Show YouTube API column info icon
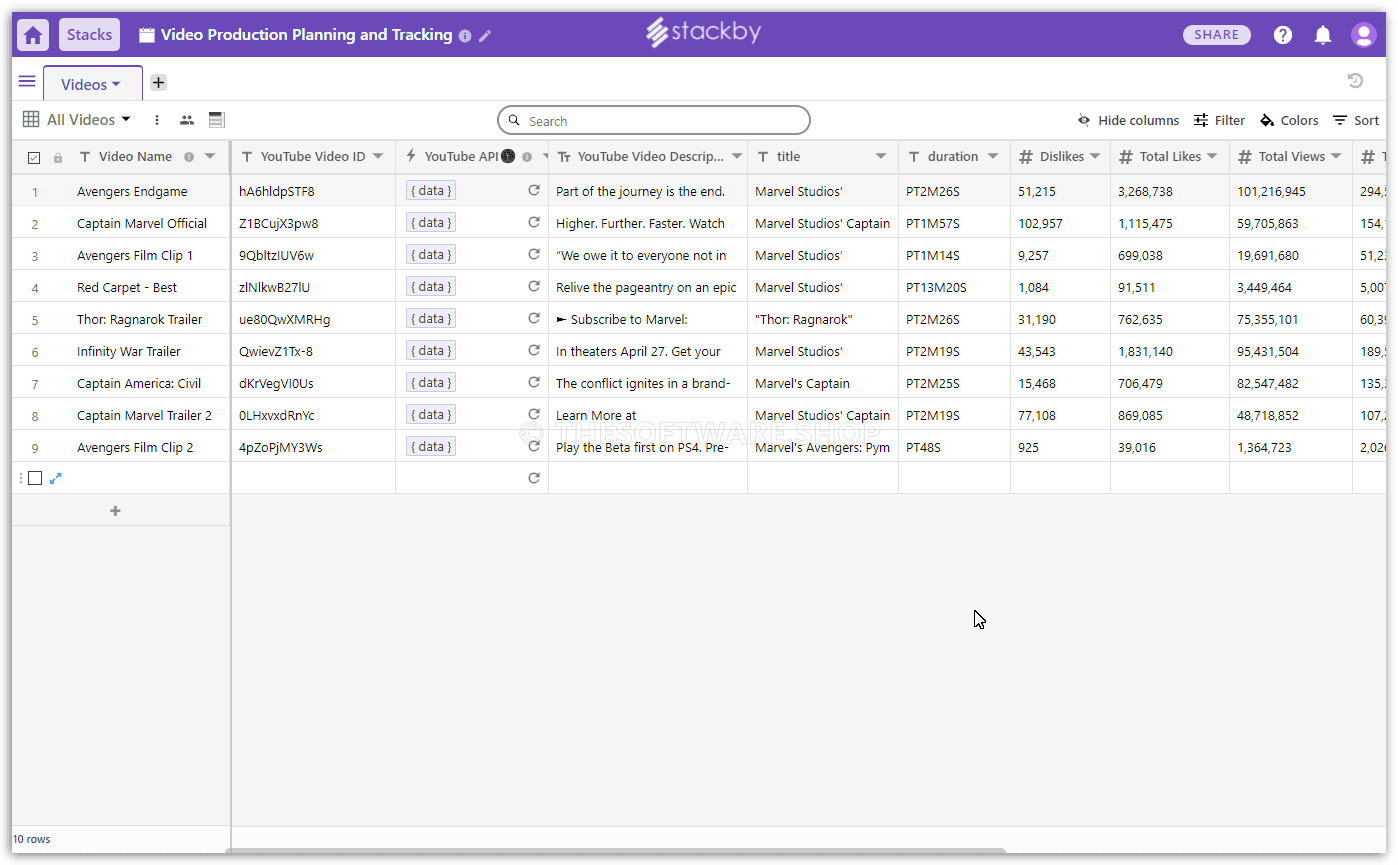 [527, 157]
